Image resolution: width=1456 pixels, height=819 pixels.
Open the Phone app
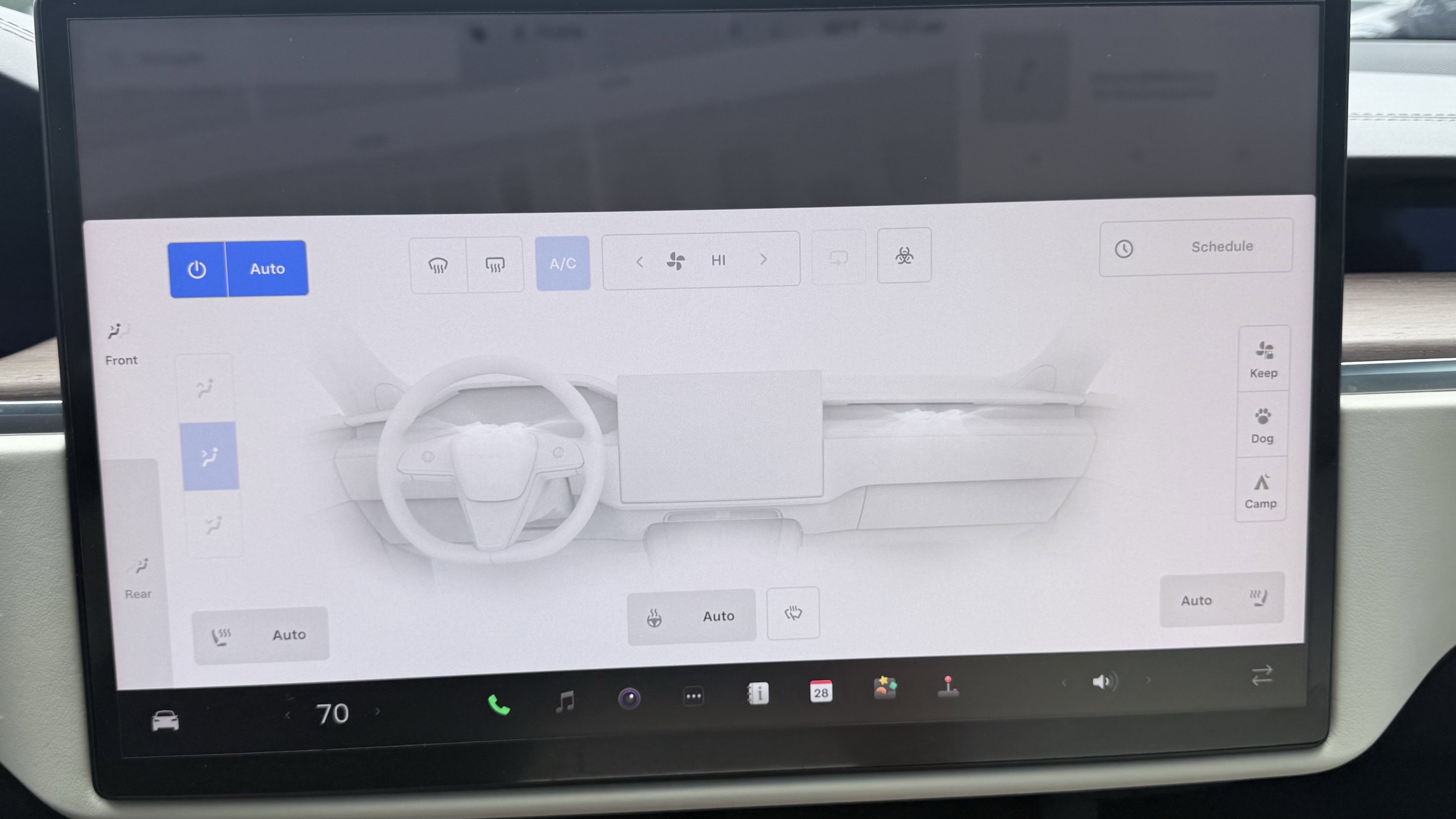498,705
